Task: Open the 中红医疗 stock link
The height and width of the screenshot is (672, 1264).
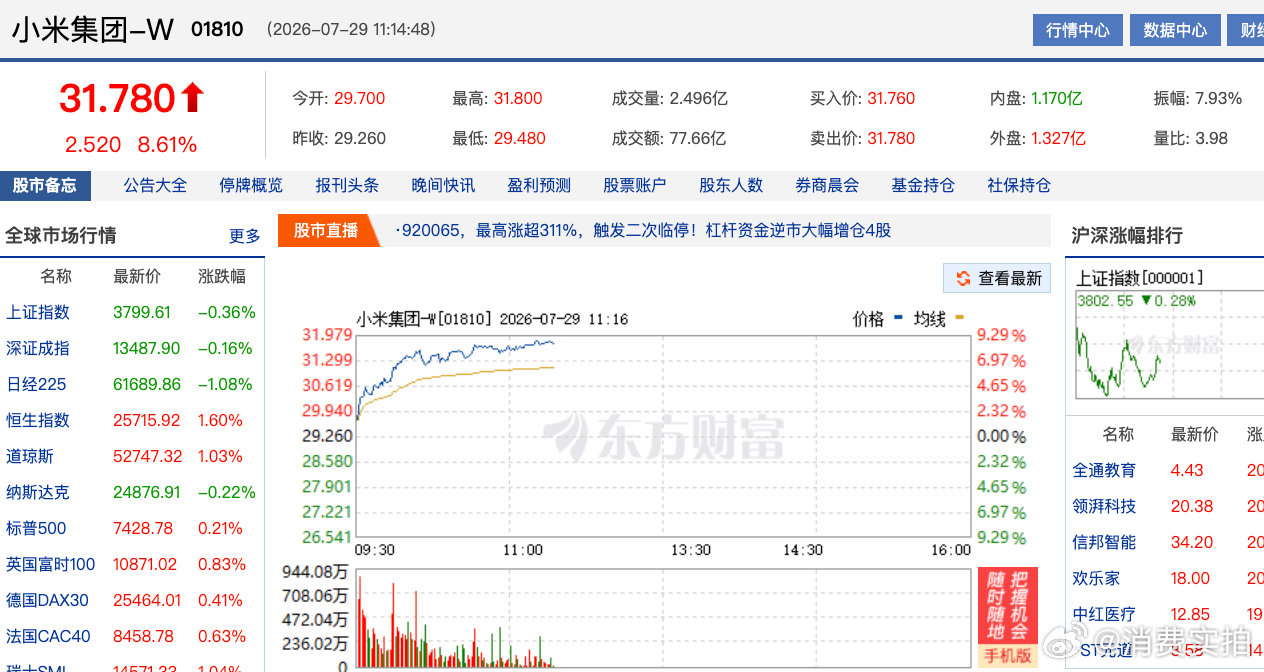Action: [1104, 614]
